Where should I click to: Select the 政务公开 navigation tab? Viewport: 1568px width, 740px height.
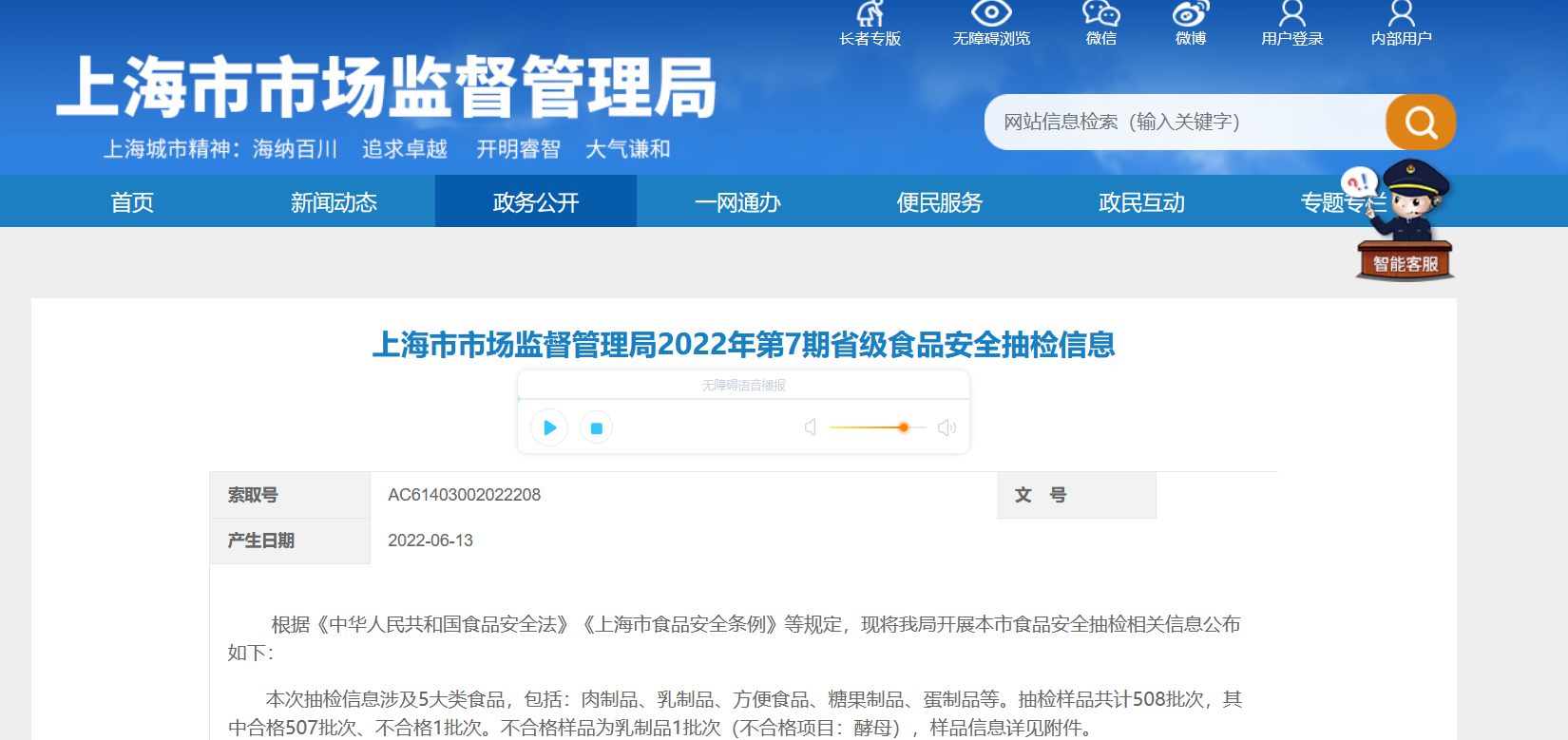point(536,202)
